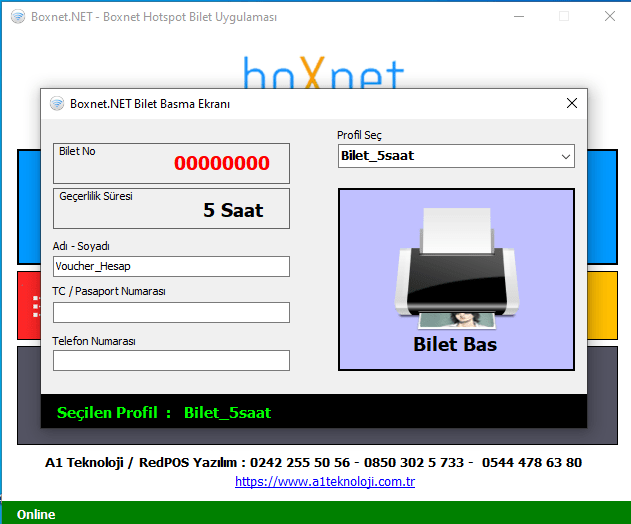Click the Bilet No label
This screenshot has height=524, width=631.
(77, 151)
